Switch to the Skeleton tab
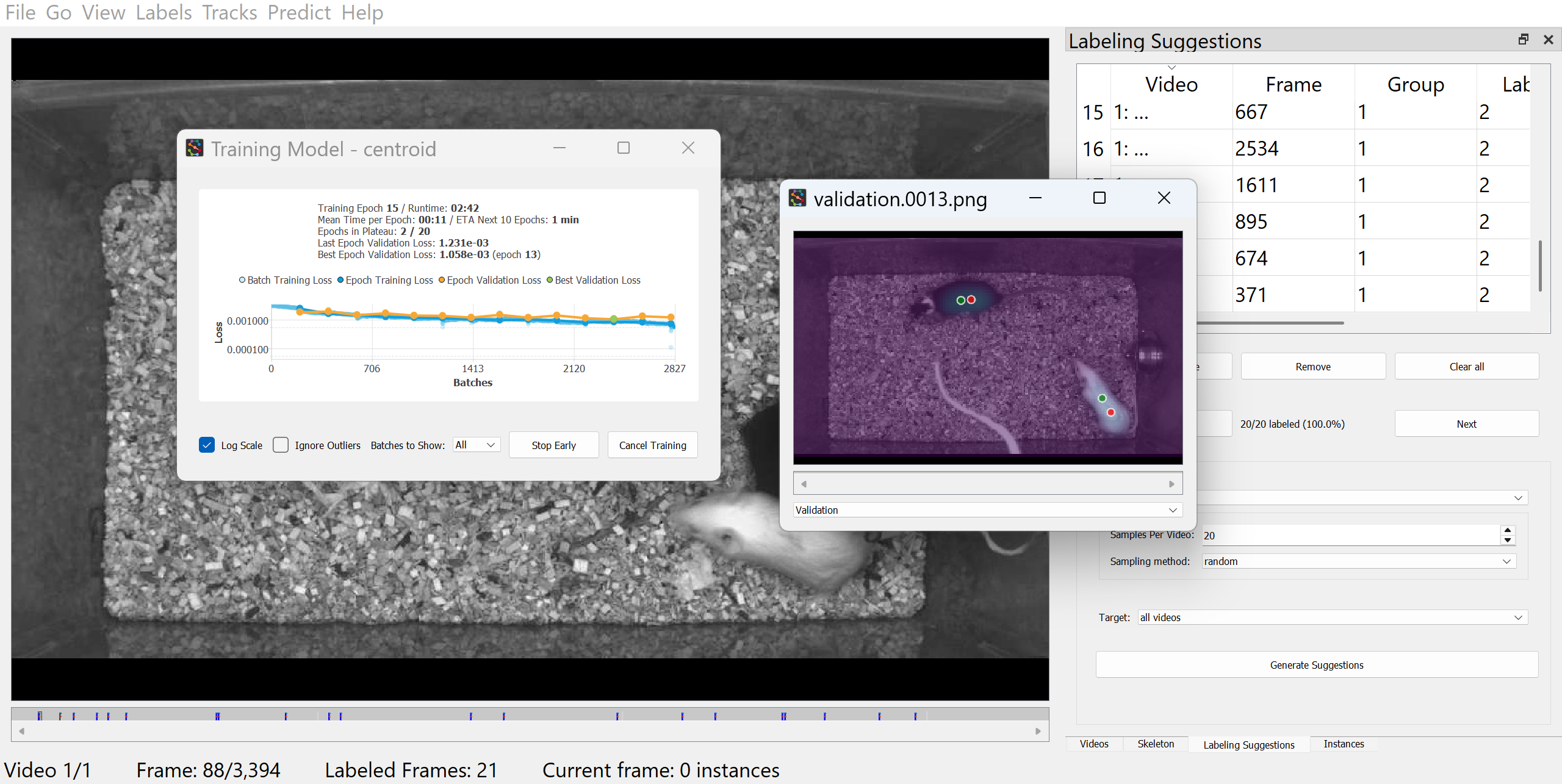The width and height of the screenshot is (1562, 784). tap(1155, 744)
